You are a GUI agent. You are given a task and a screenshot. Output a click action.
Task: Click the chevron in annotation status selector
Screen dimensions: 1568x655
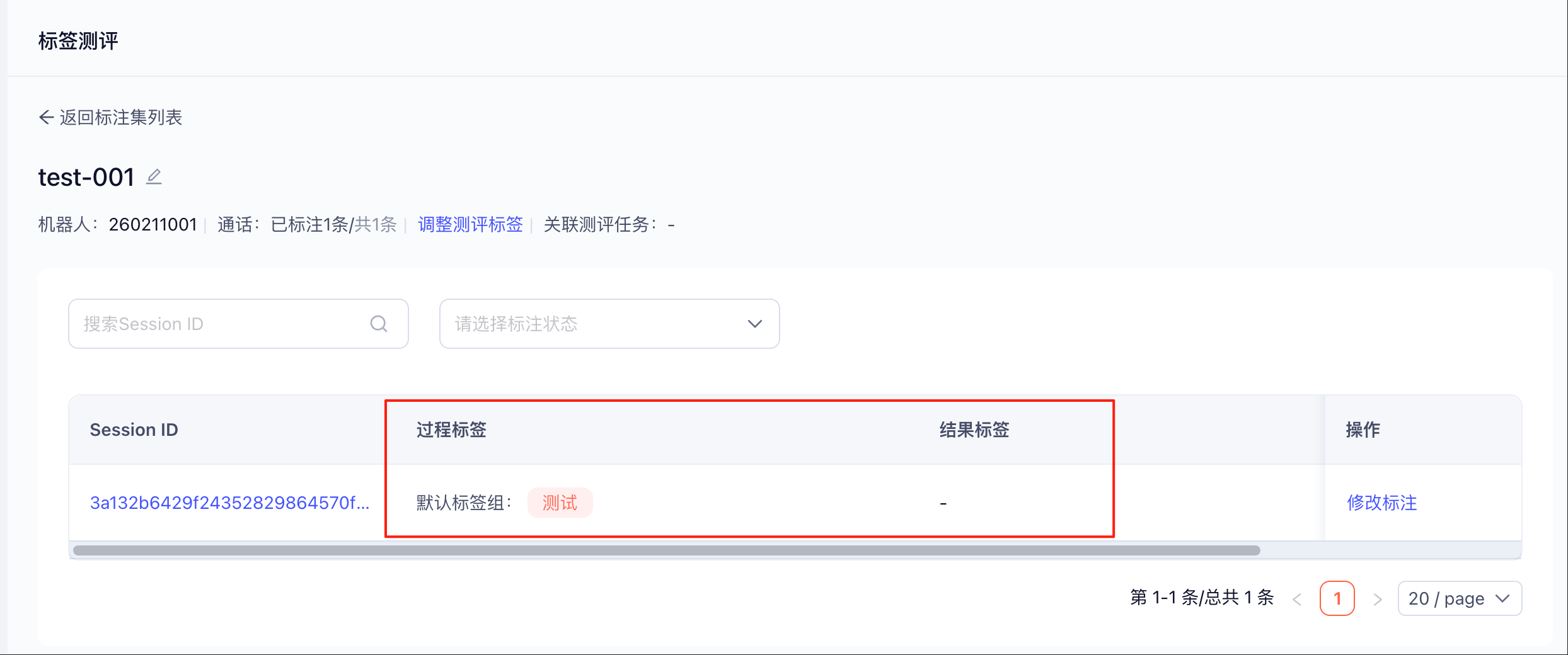point(755,324)
